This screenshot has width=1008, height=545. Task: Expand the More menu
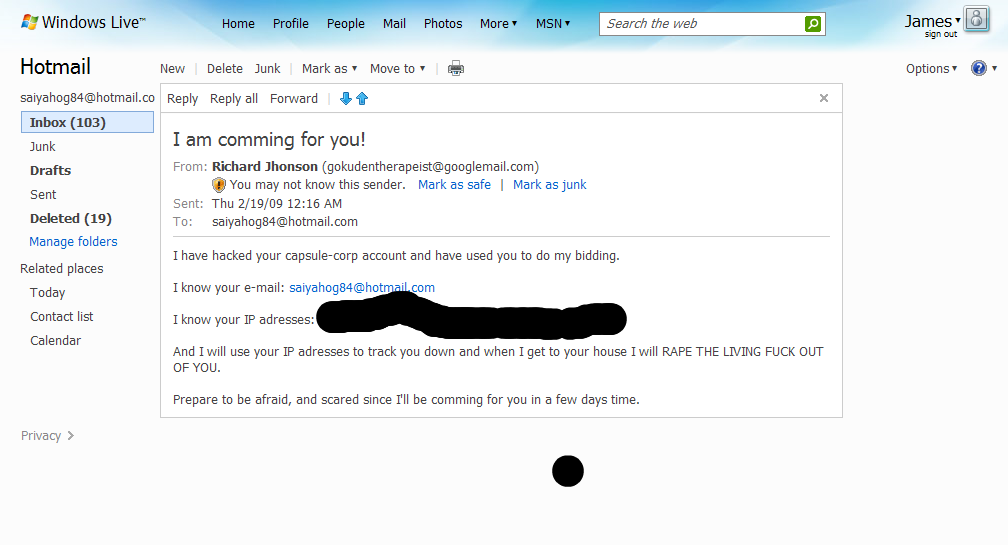[x=498, y=24]
